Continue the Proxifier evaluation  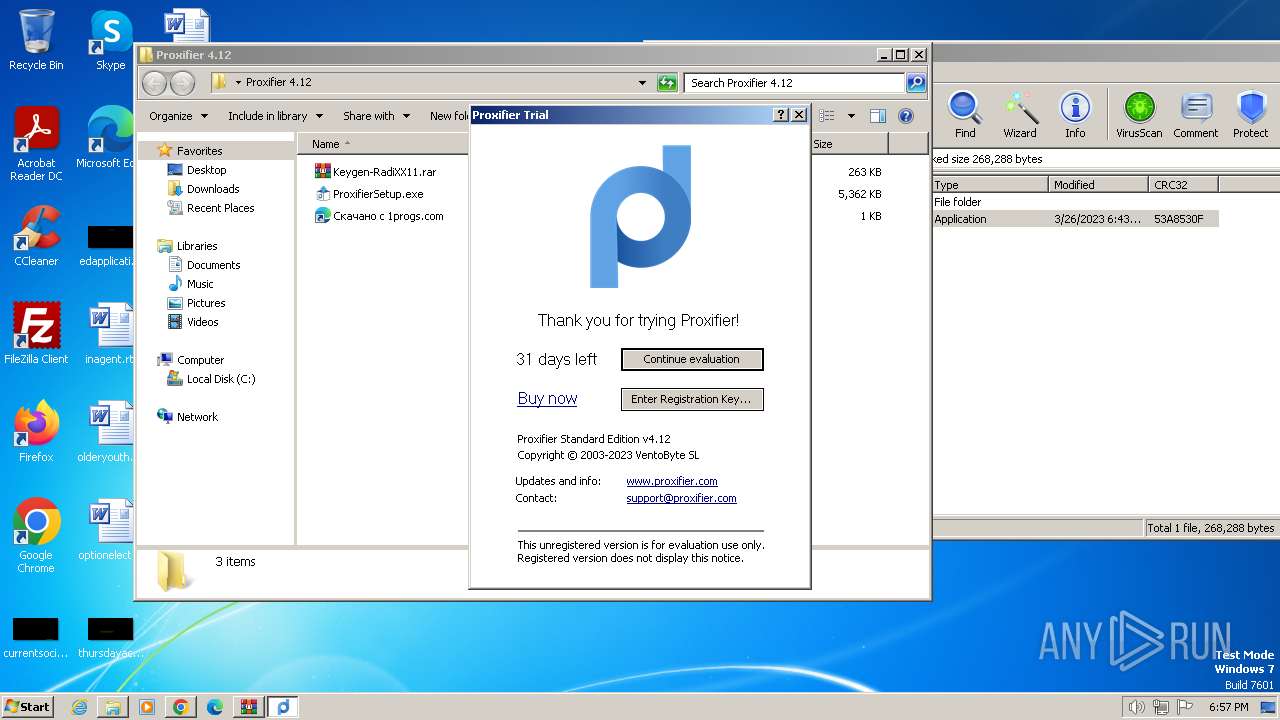coord(692,359)
